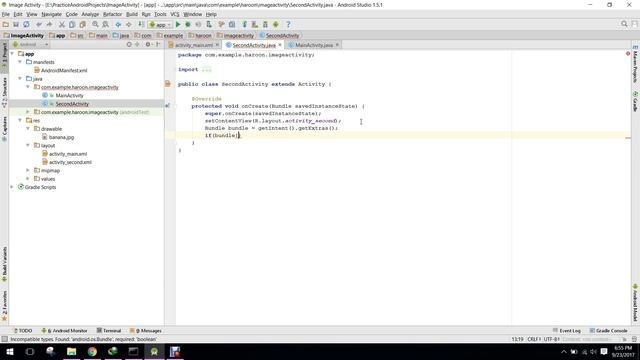
Task: Collapse the res folder
Action: click(20, 120)
